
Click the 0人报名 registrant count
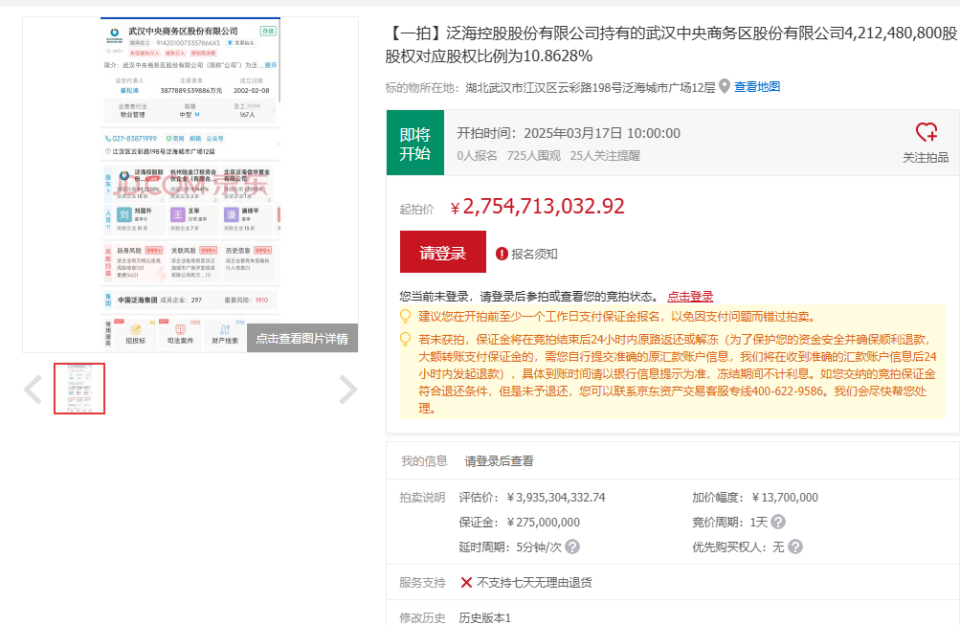[477, 156]
